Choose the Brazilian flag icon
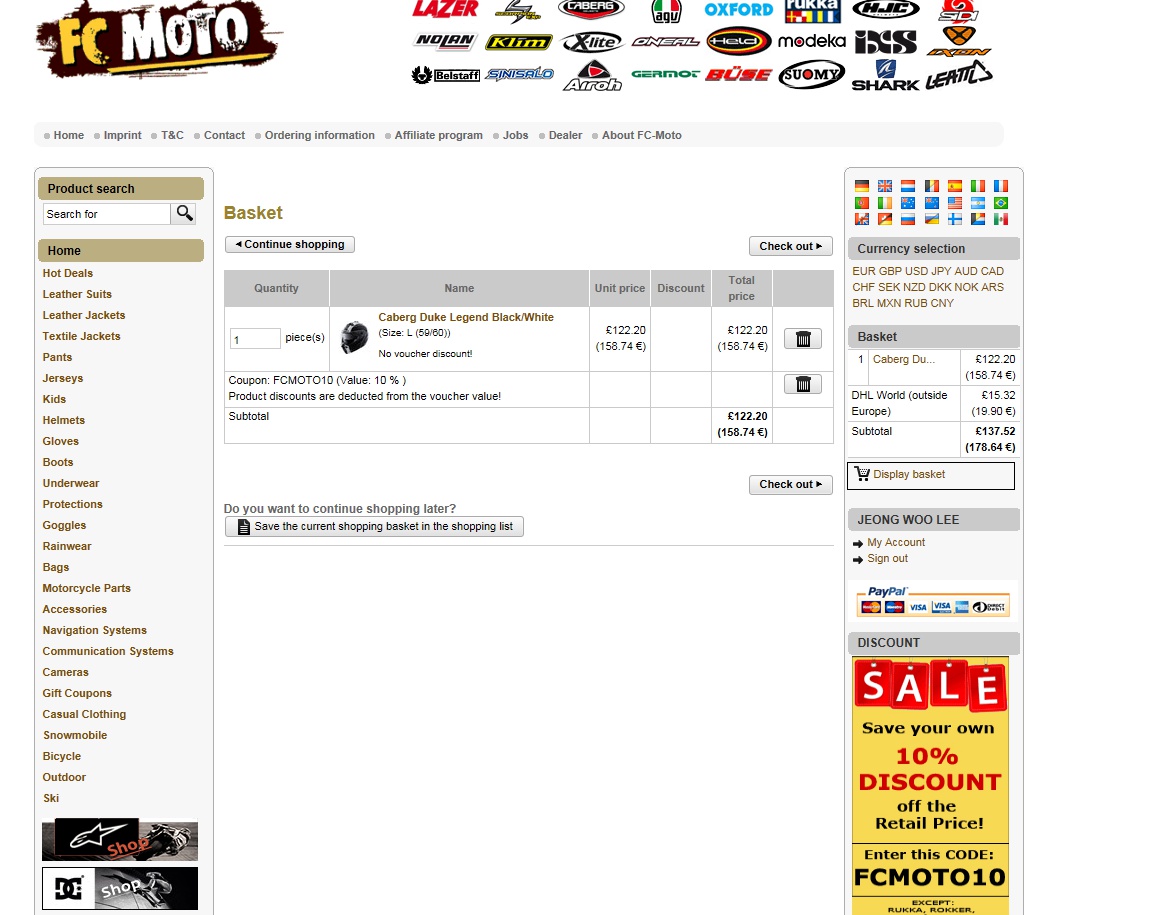The width and height of the screenshot is (1159, 915). (1000, 203)
